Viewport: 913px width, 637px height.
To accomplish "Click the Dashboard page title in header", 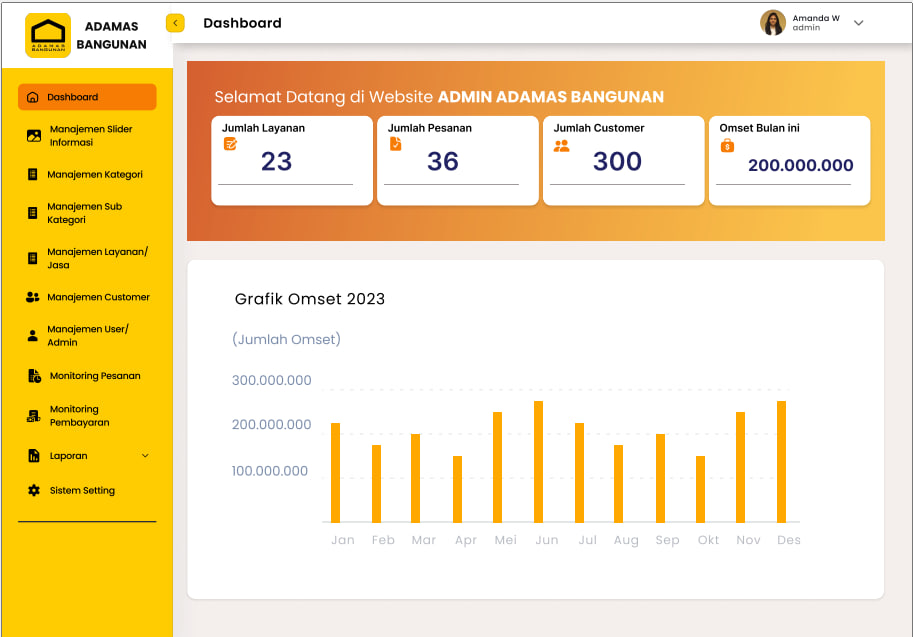I will pyautogui.click(x=242, y=23).
